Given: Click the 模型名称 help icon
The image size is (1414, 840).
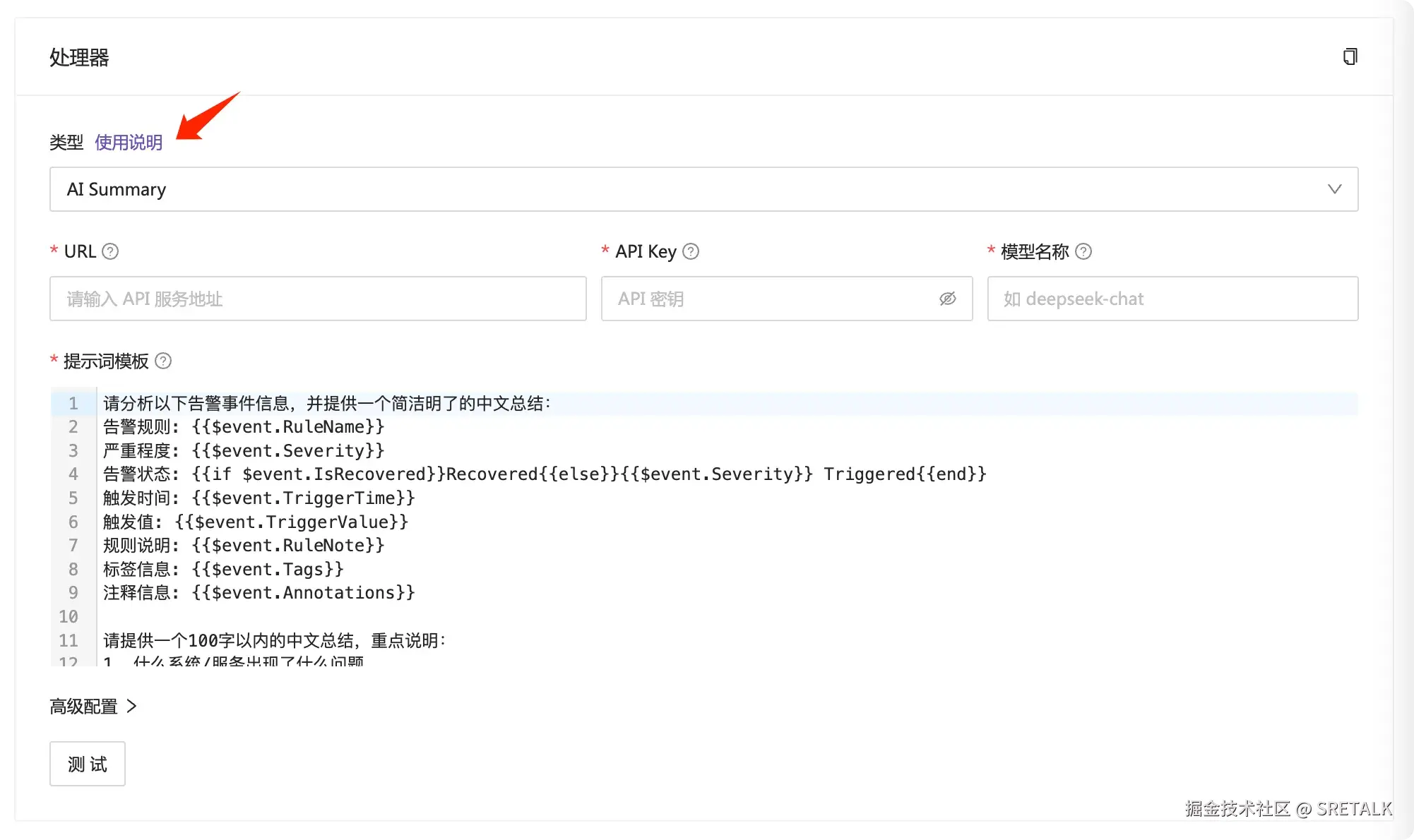Looking at the screenshot, I should (1083, 251).
